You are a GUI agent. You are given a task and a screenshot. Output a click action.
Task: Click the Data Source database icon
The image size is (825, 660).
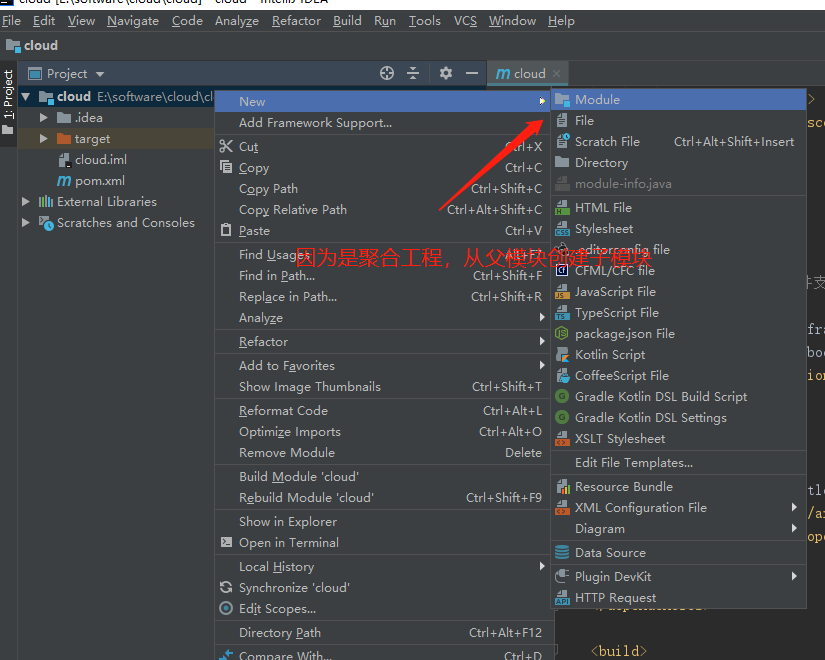(x=562, y=553)
